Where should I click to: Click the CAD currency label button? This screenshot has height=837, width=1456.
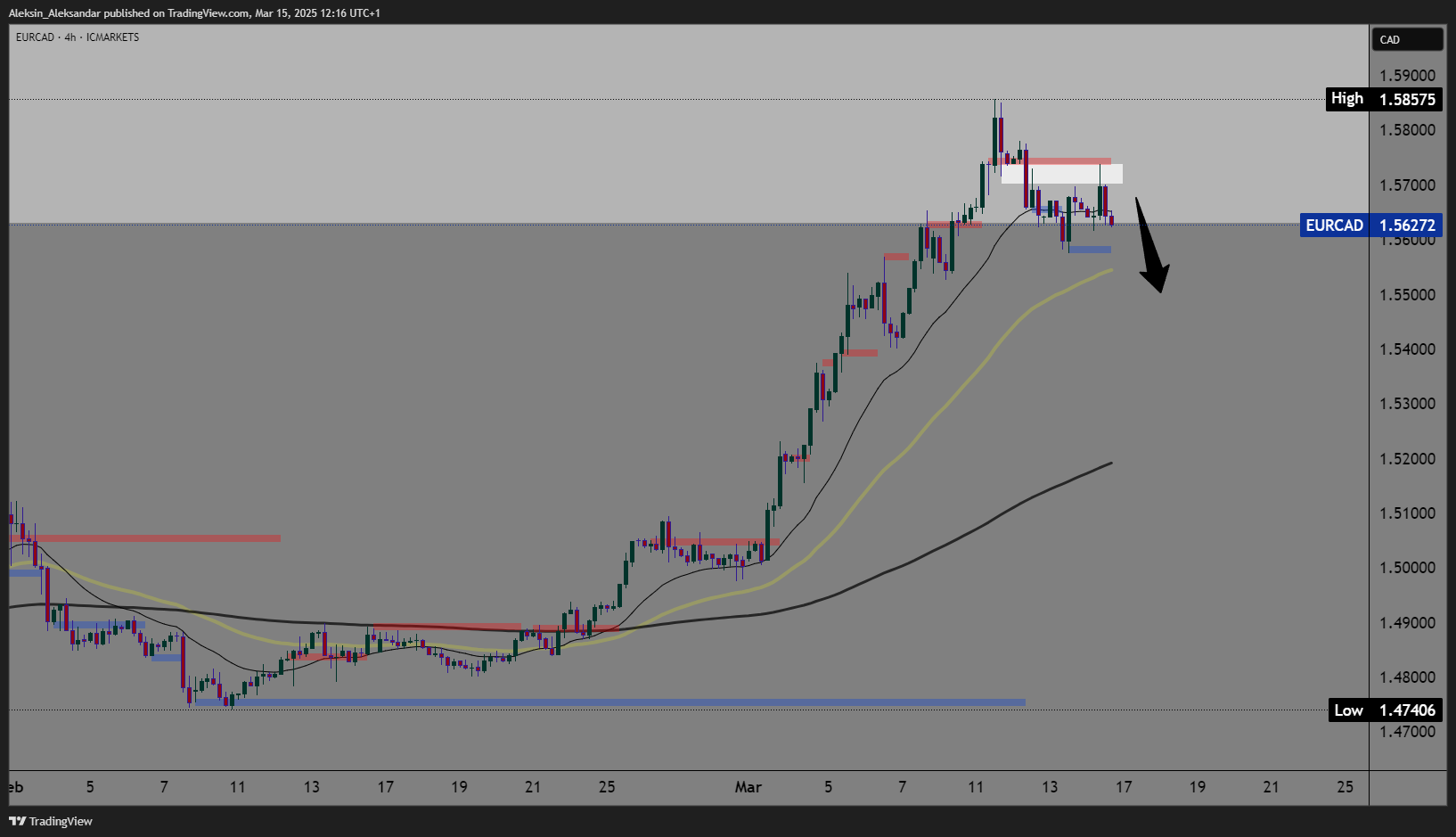tap(1407, 39)
